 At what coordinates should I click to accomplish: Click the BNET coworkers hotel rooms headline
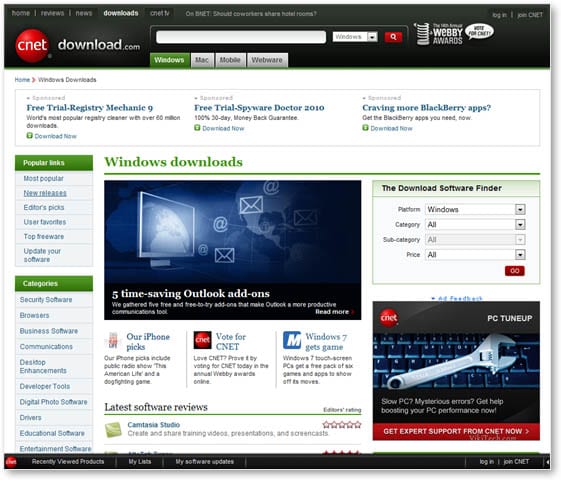click(x=251, y=14)
